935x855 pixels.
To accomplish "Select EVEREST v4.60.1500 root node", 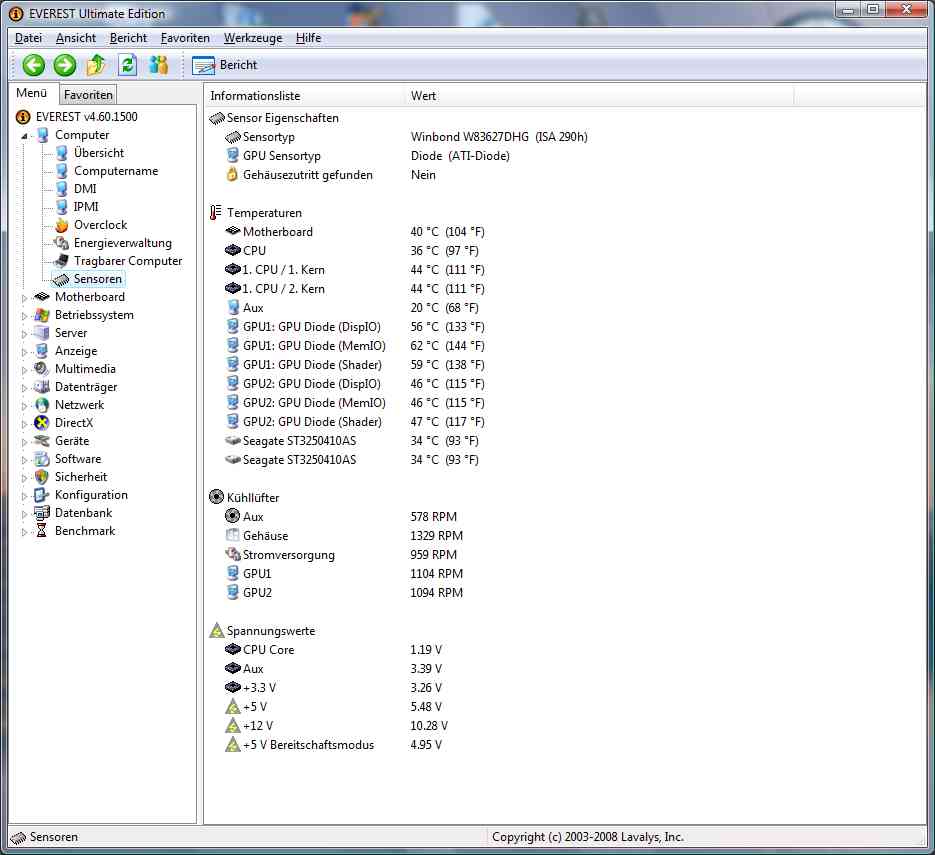I will coord(86,117).
